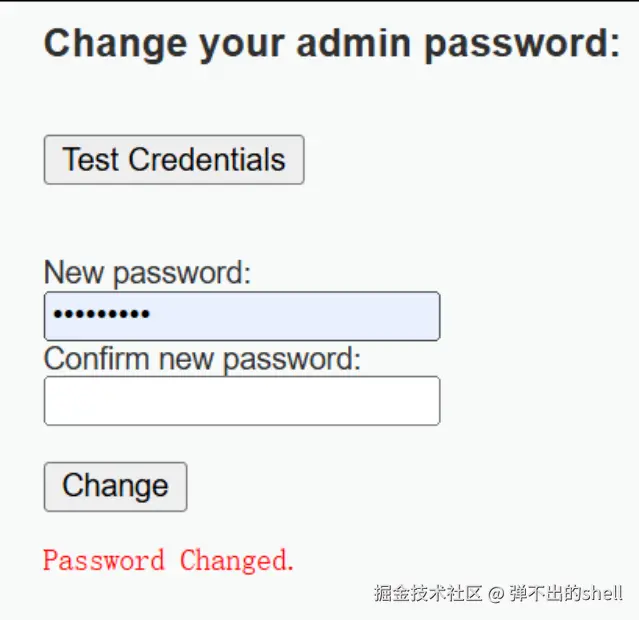Click the masked dots in New password field
The height and width of the screenshot is (620, 639).
[101, 316]
